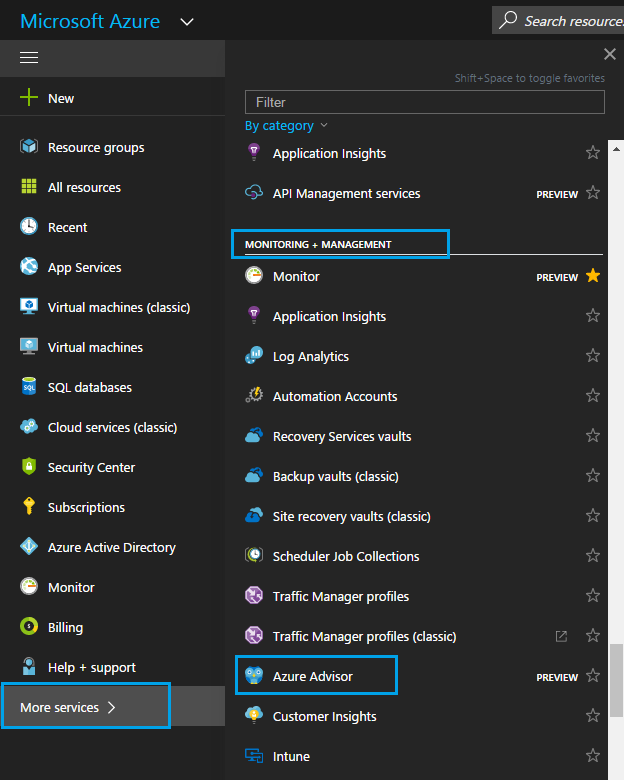The width and height of the screenshot is (624, 780).
Task: Favorite Azure Advisor with its star
Action: click(593, 677)
